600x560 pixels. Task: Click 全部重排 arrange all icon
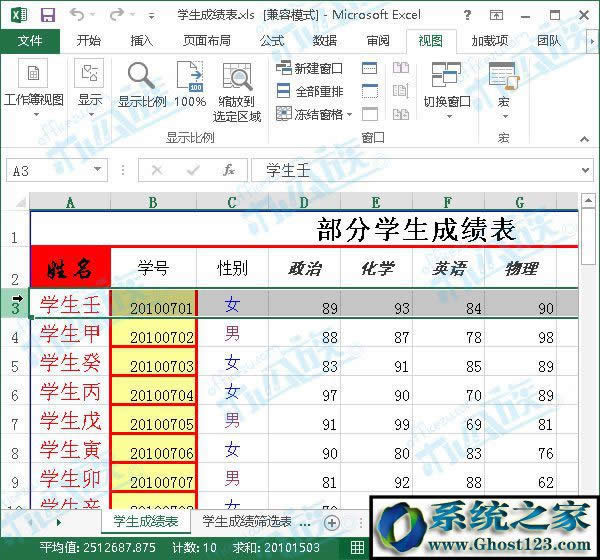[284, 91]
